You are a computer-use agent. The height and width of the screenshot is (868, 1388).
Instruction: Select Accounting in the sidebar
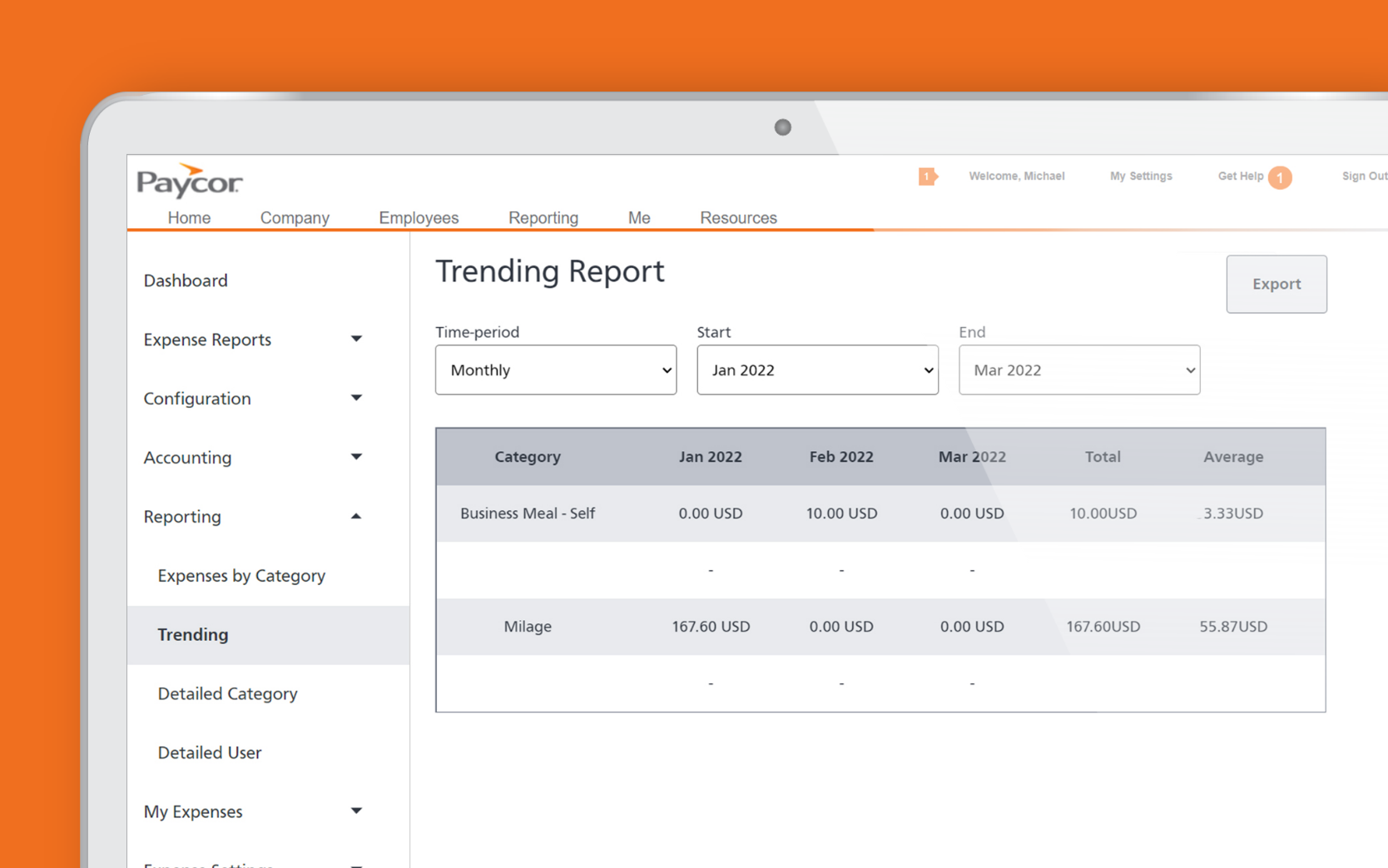click(187, 458)
